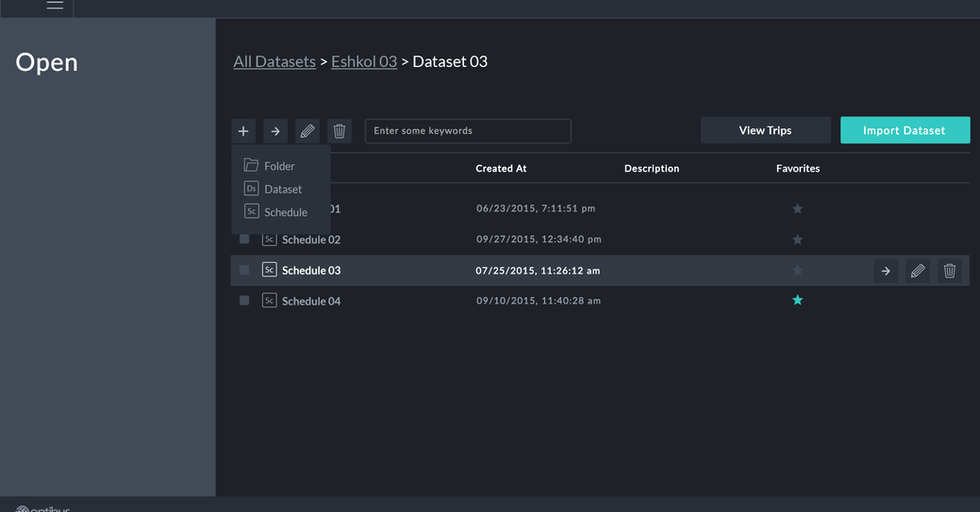Viewport: 980px width, 512px height.
Task: Click the toolbar move arrow icon
Action: 275,131
